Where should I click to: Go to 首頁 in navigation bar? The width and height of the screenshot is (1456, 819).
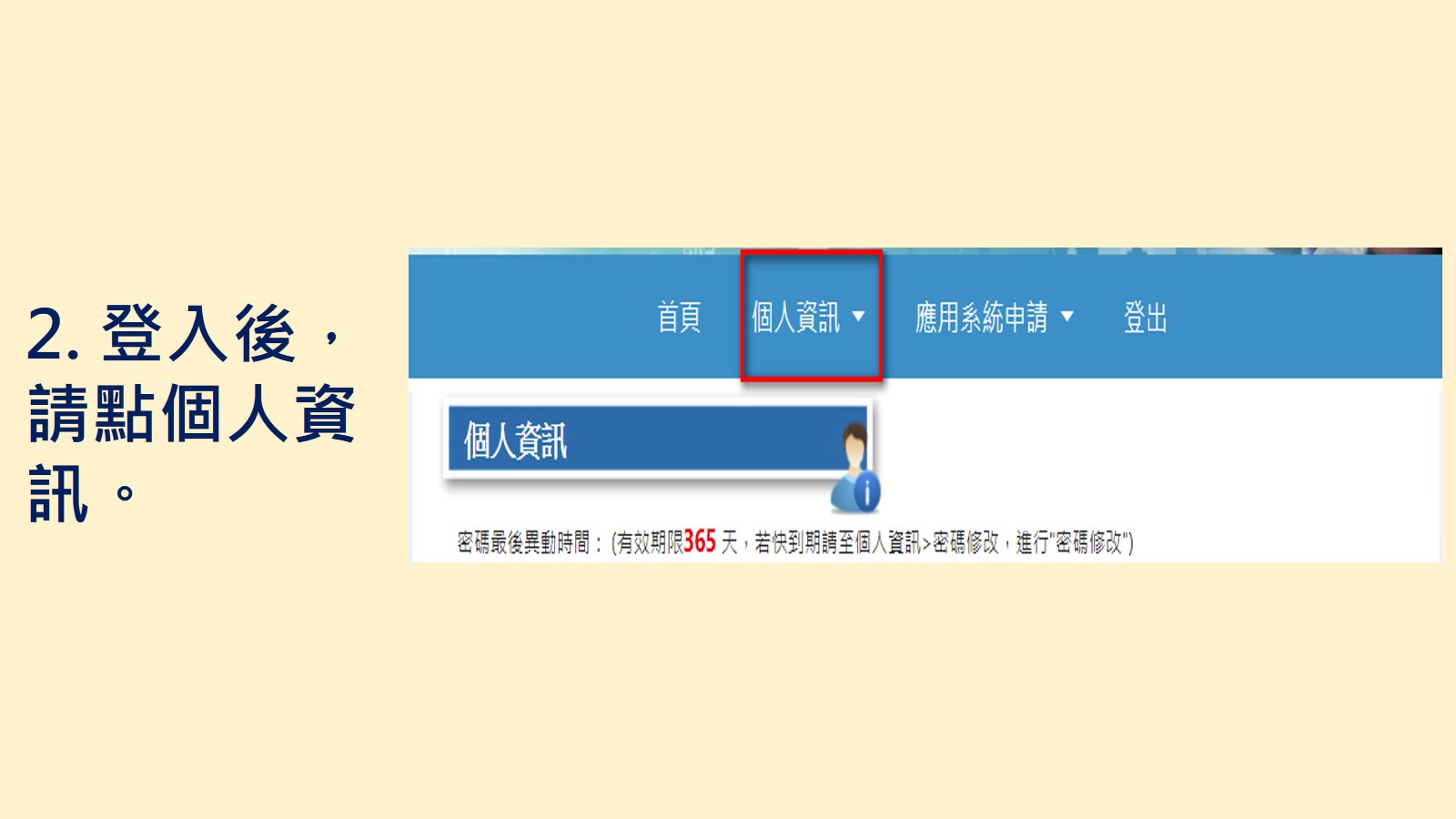point(679,318)
